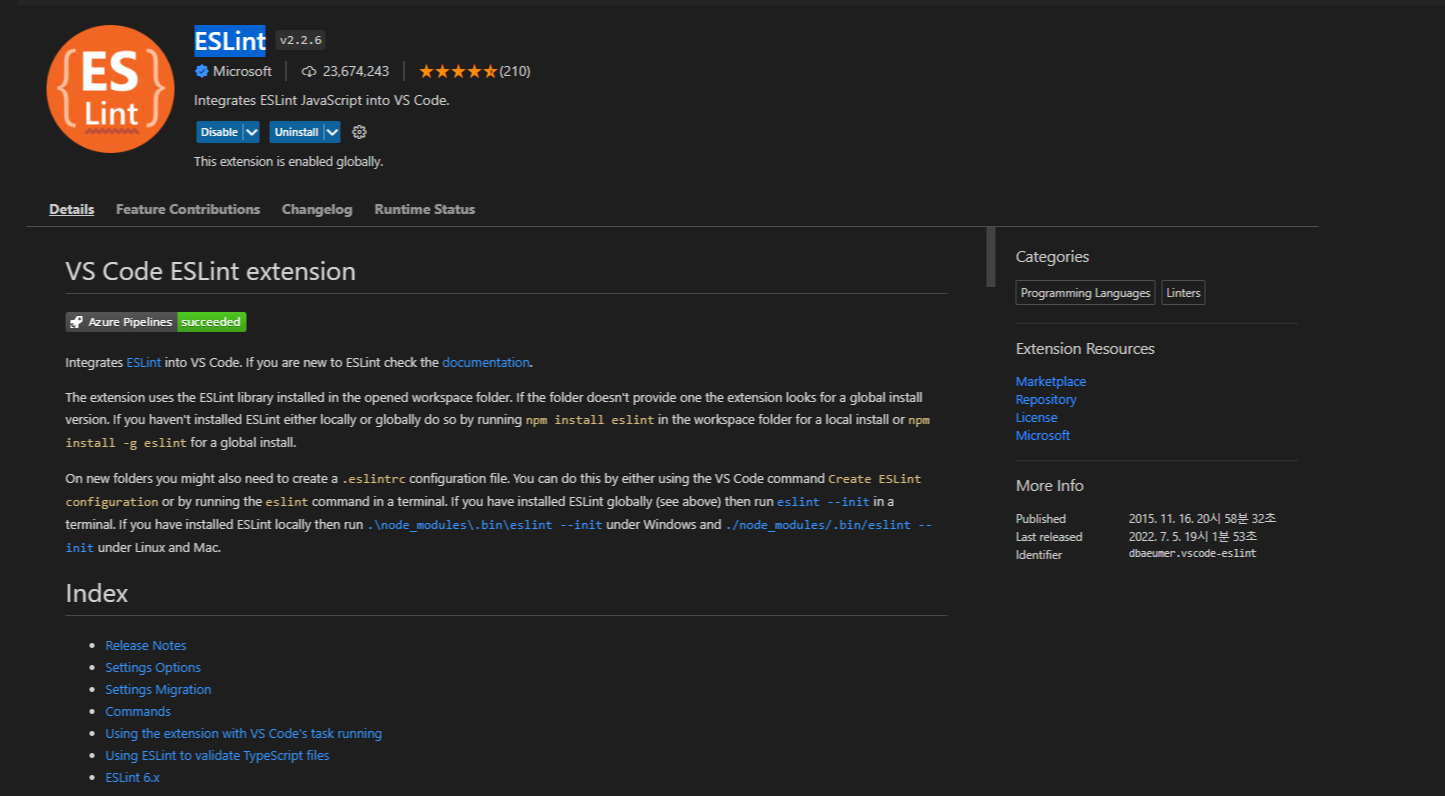Open the Microsoft link under Extension Resources
This screenshot has width=1445, height=796.
(x=1043, y=435)
